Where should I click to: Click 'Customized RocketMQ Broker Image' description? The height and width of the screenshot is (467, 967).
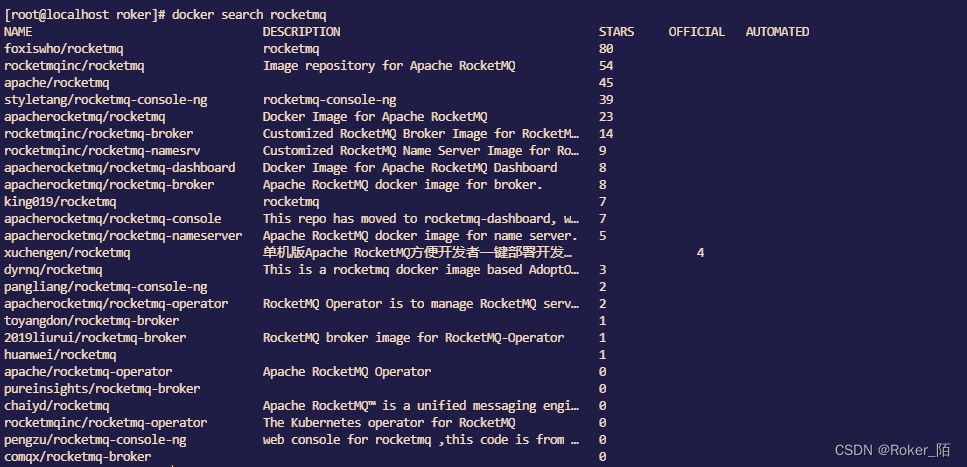coord(421,133)
